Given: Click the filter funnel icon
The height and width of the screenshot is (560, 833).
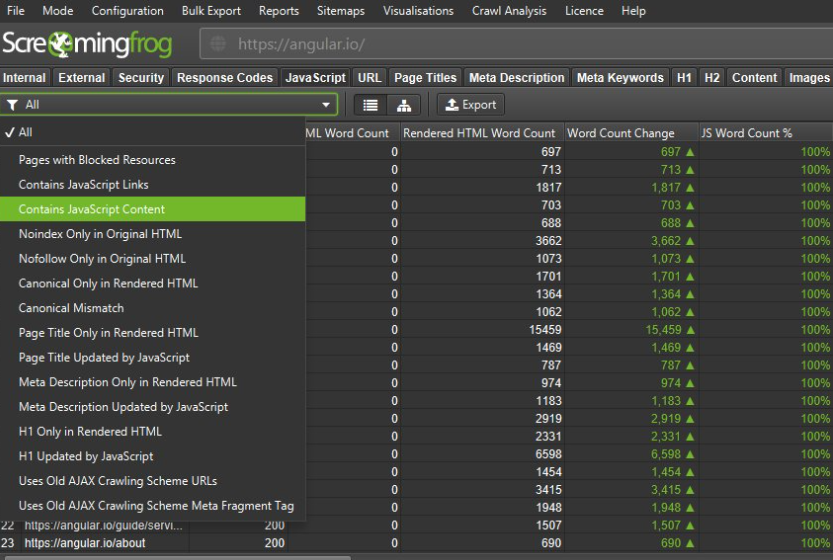Looking at the screenshot, I should [12, 105].
